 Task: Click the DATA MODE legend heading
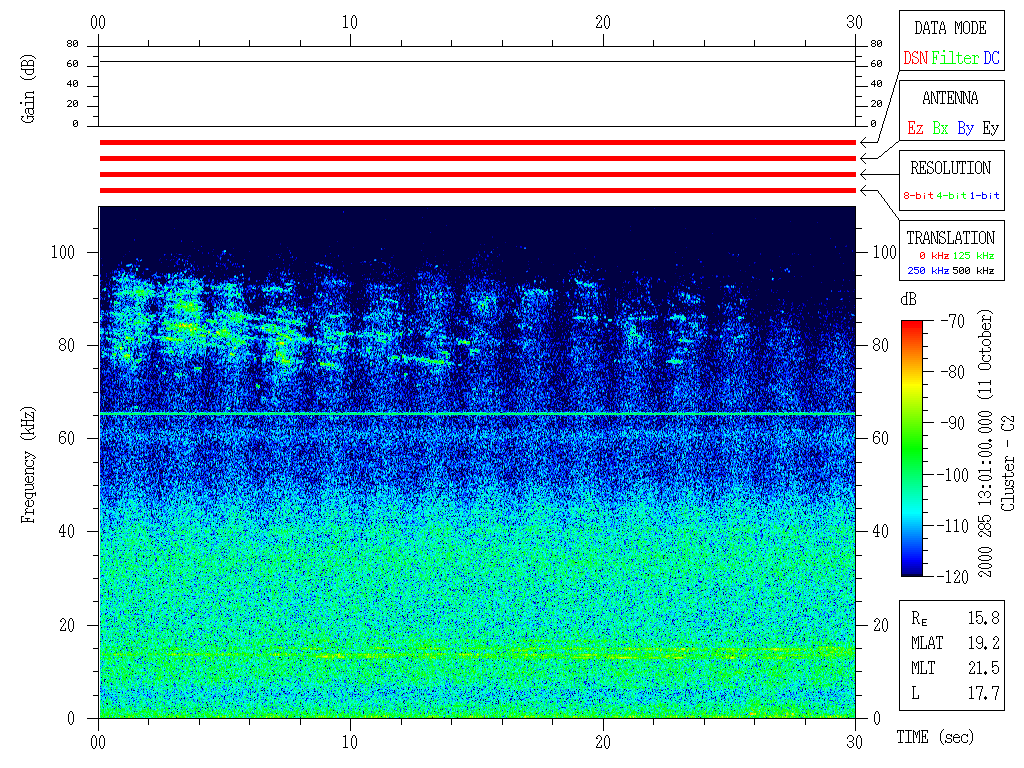(950, 28)
